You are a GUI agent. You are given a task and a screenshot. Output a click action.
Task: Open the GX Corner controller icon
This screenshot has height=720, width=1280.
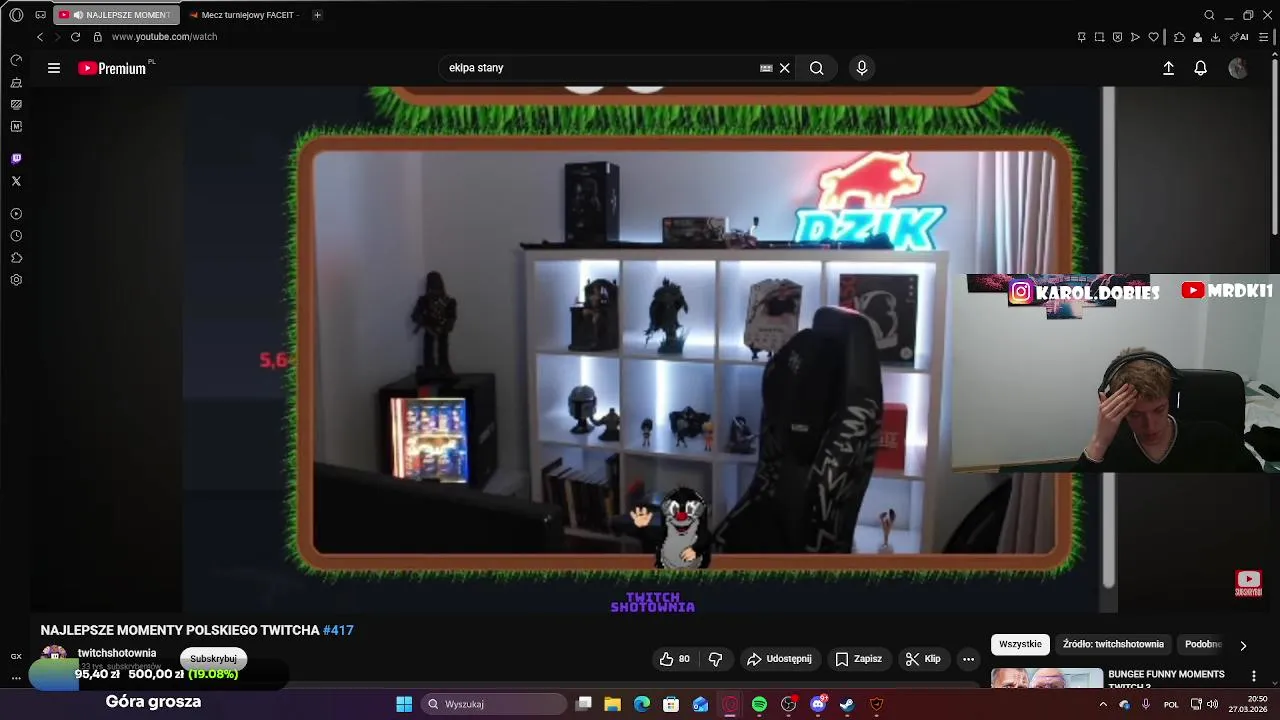coord(41,15)
